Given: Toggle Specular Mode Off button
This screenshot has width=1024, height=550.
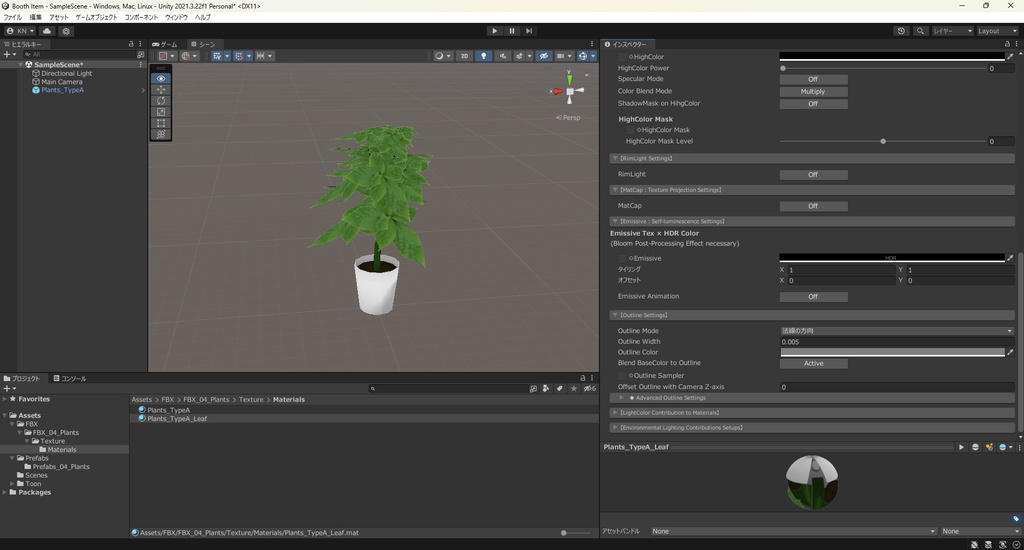Looking at the screenshot, I should click(813, 79).
